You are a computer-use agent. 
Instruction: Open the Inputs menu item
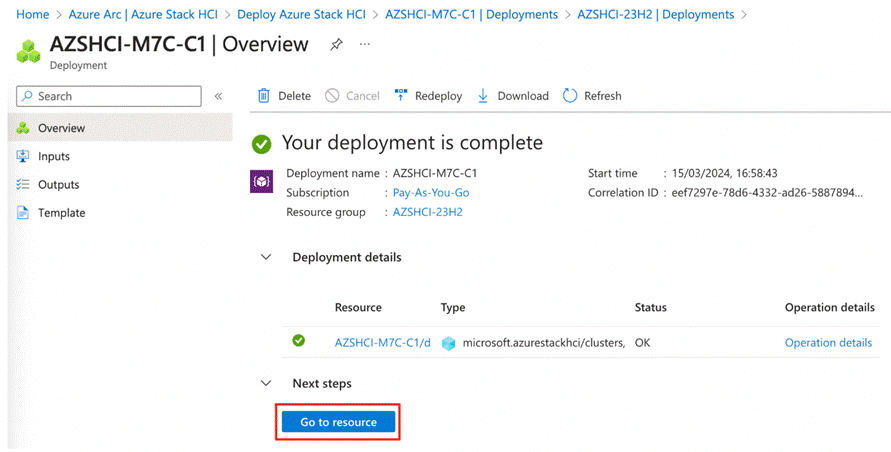click(x=54, y=156)
